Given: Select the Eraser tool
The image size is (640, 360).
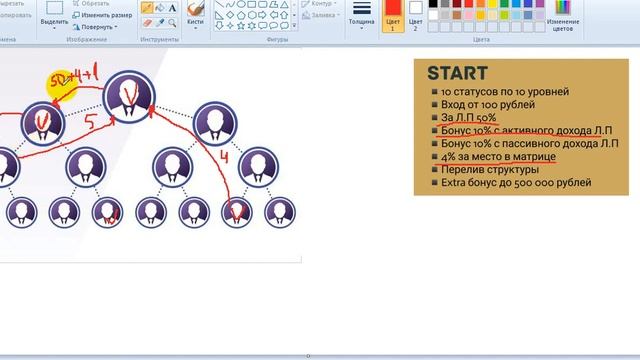Looking at the screenshot, I should click(x=147, y=22).
